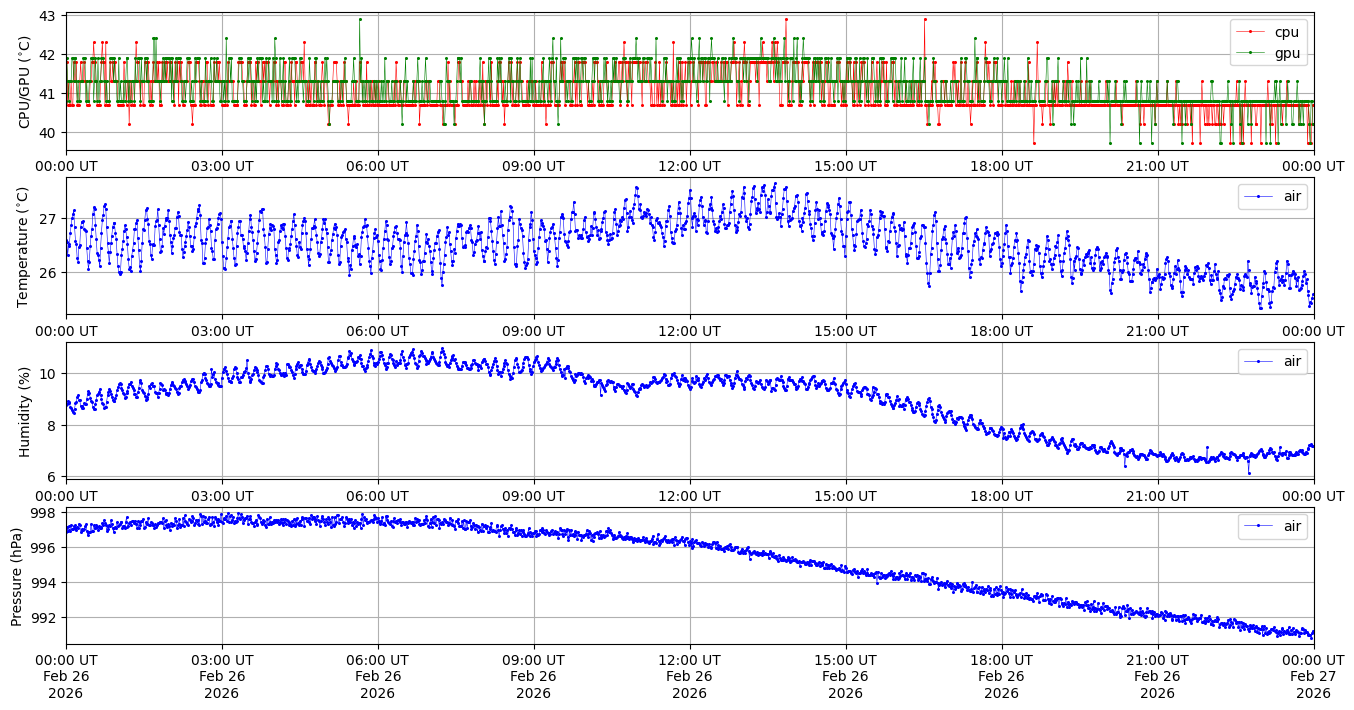This screenshot has width=1354, height=710.
Task: Click the 12:00 UT tick under the CPU/GPU plot
Action: click(689, 166)
